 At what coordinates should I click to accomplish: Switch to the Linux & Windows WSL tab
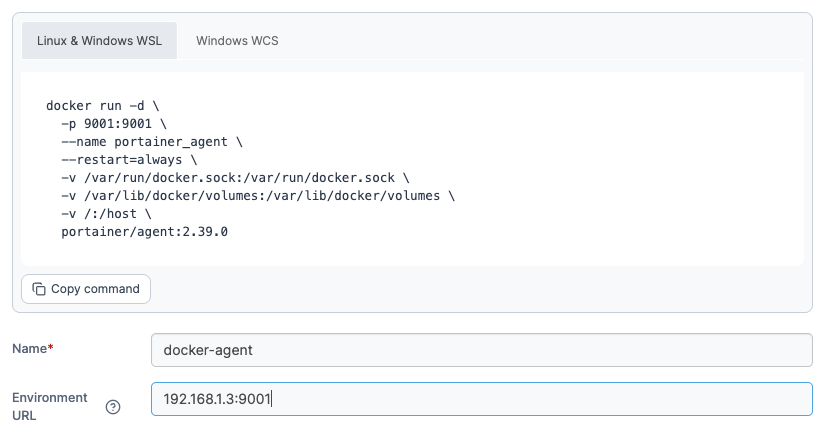point(99,41)
